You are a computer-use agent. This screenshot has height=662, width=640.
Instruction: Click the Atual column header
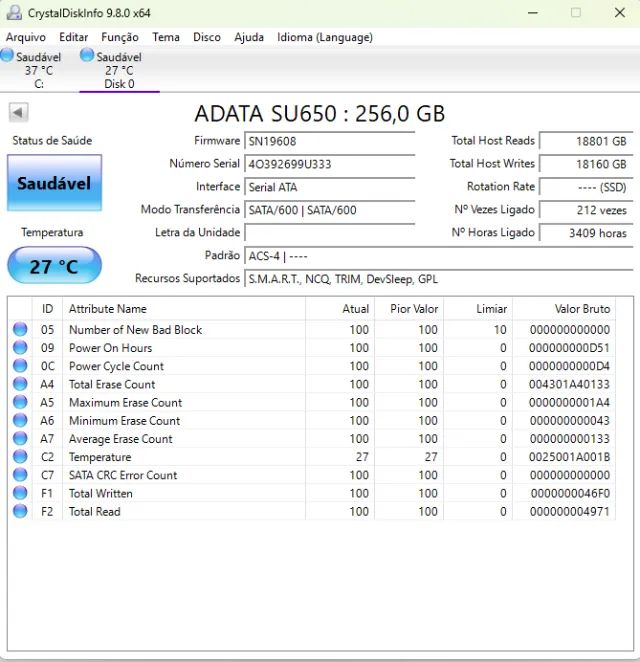click(x=340, y=309)
